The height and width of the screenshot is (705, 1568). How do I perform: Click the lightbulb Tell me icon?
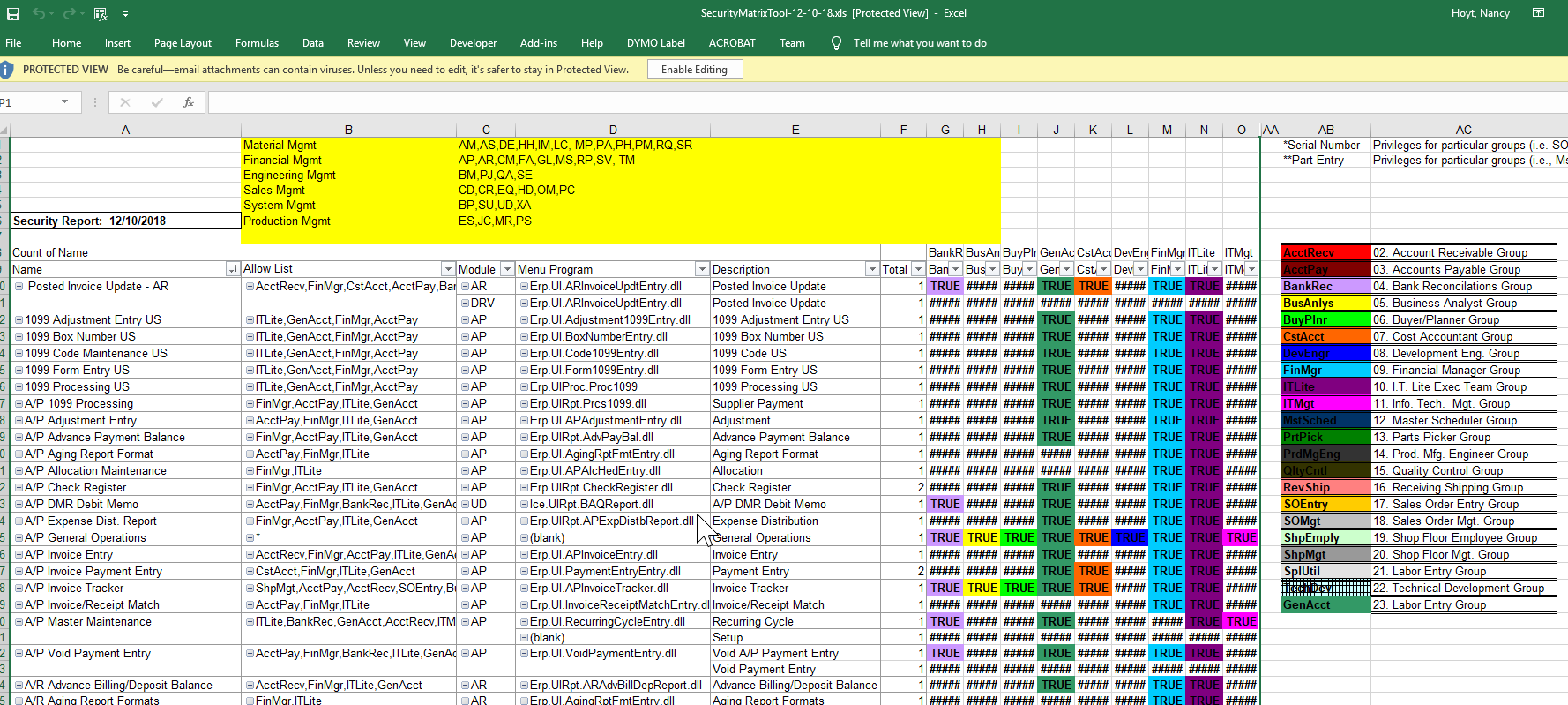[836, 42]
